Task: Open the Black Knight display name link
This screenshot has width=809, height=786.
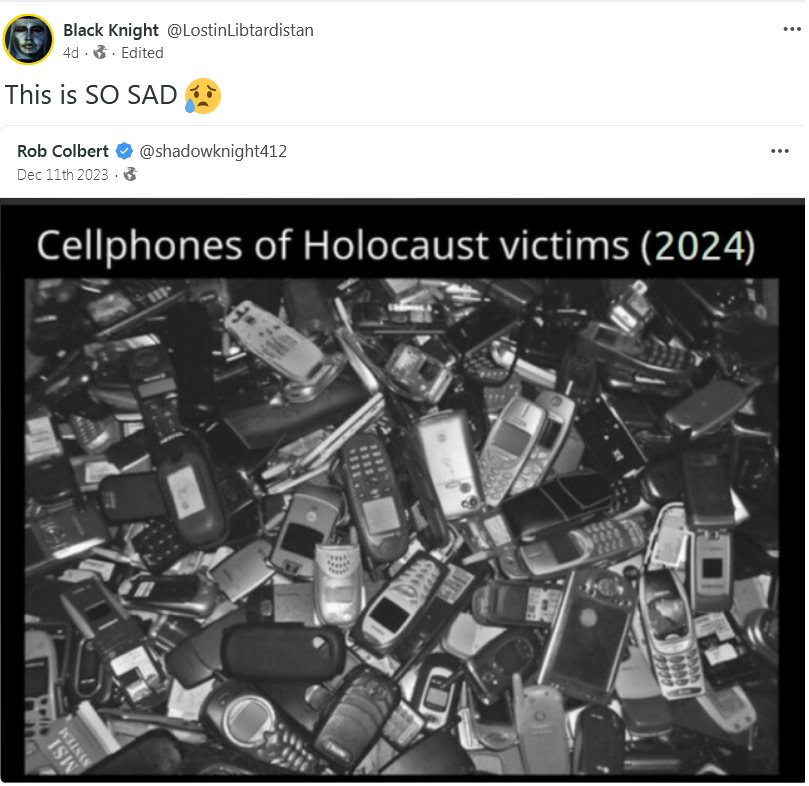Action: (x=110, y=30)
